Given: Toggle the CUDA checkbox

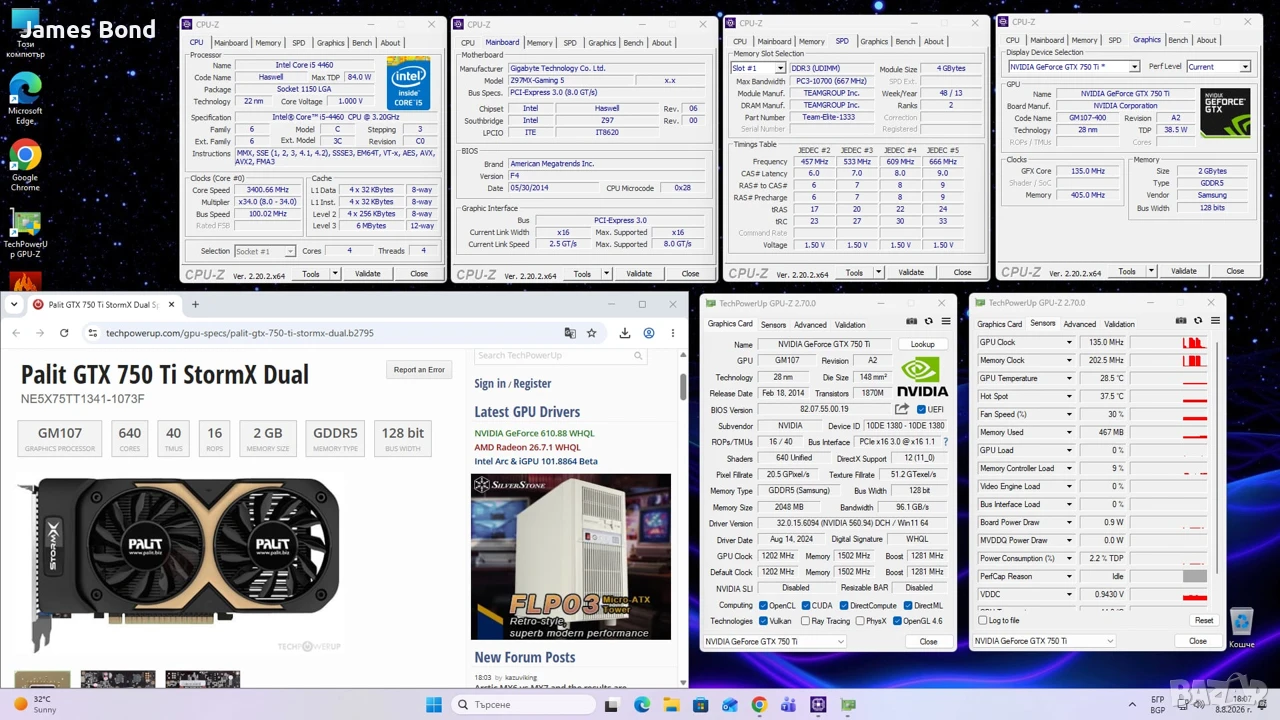Looking at the screenshot, I should coord(805,605).
